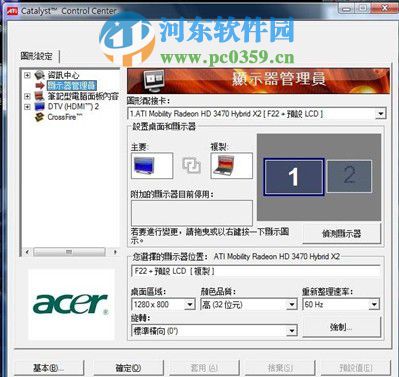Click the 附加的顯示器目前停用 empty box
This screenshot has height=377, width=399.
tap(192, 213)
